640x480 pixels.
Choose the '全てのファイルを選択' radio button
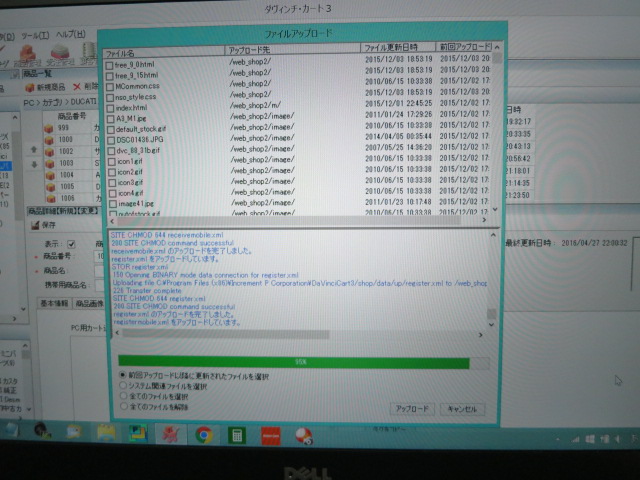click(x=123, y=396)
